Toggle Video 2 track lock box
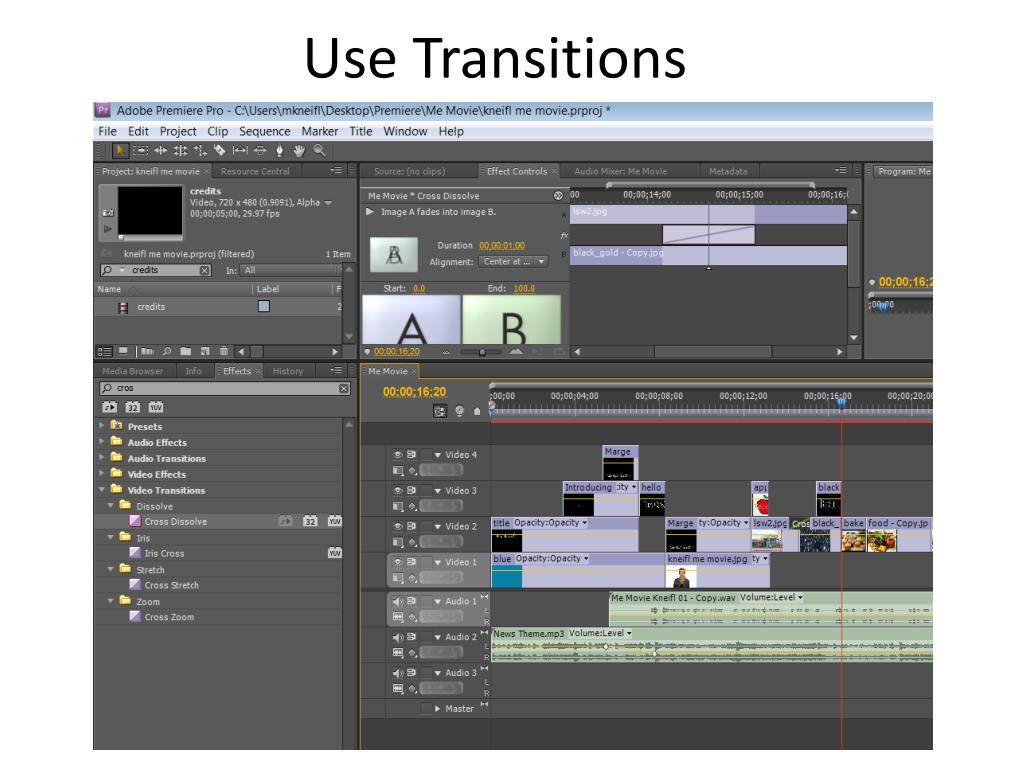1024x768 pixels. [427, 526]
